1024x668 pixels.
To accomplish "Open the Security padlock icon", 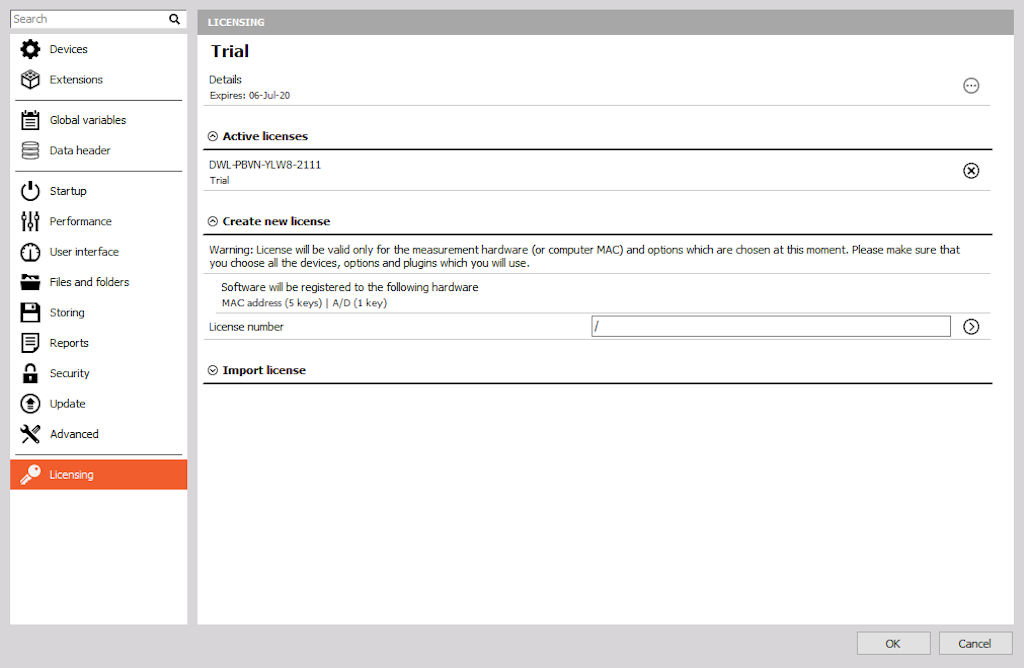I will click(x=30, y=373).
